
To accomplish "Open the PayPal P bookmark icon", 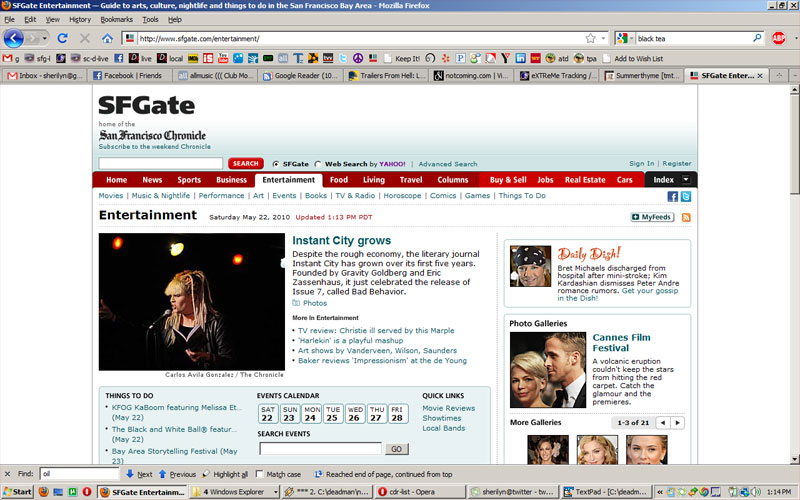I will 460,59.
